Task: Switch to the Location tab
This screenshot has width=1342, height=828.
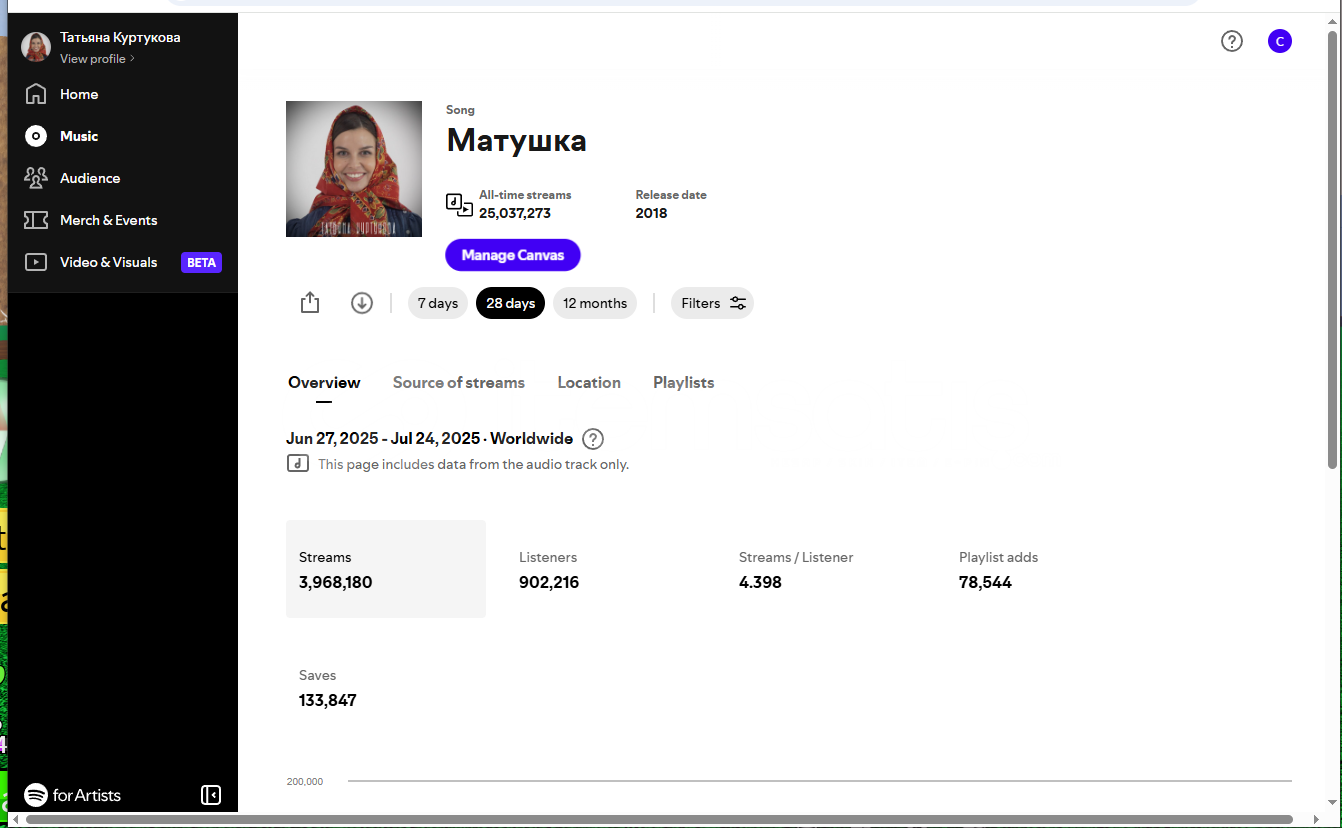Action: [x=589, y=383]
